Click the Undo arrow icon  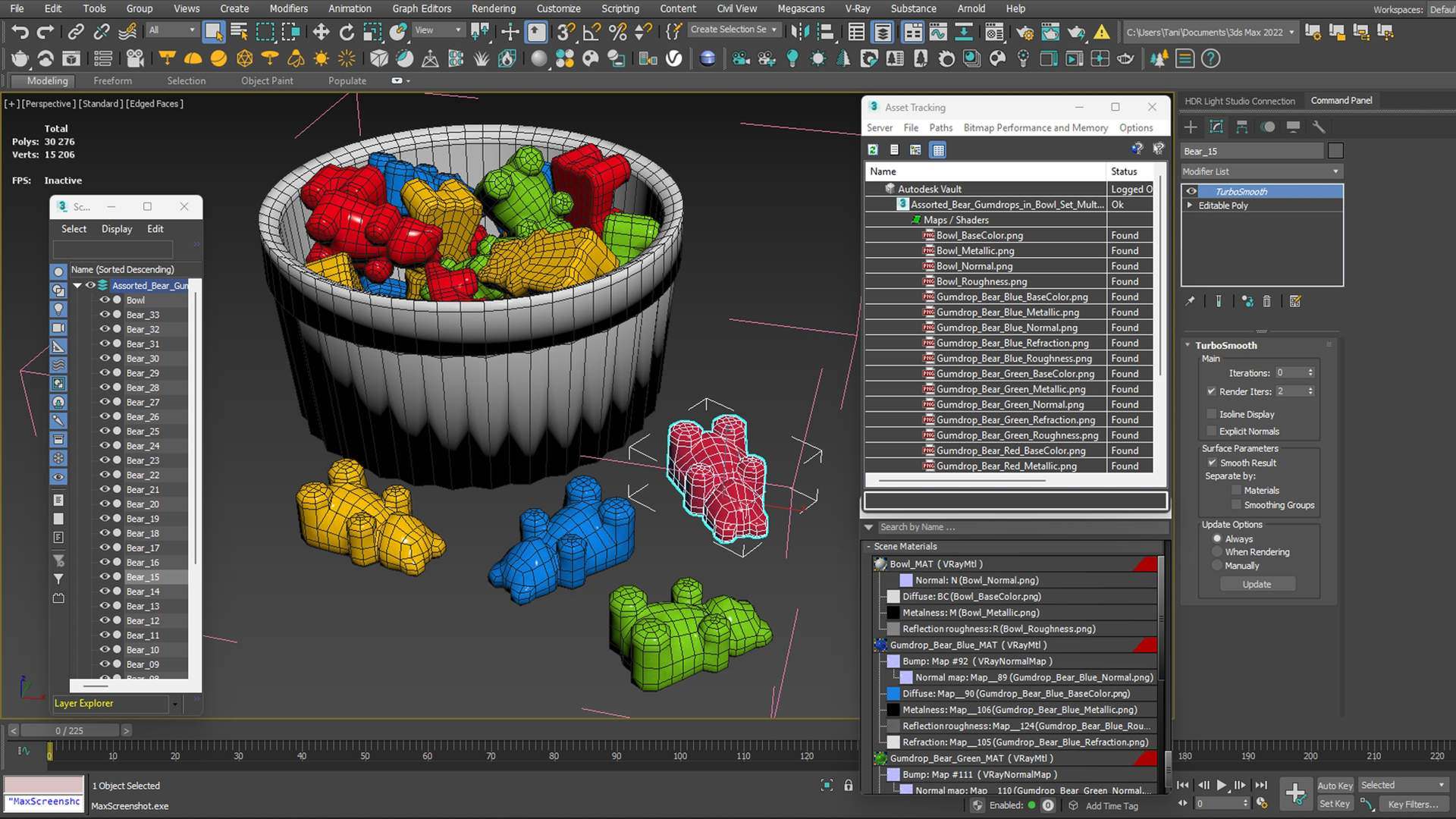click(20, 32)
